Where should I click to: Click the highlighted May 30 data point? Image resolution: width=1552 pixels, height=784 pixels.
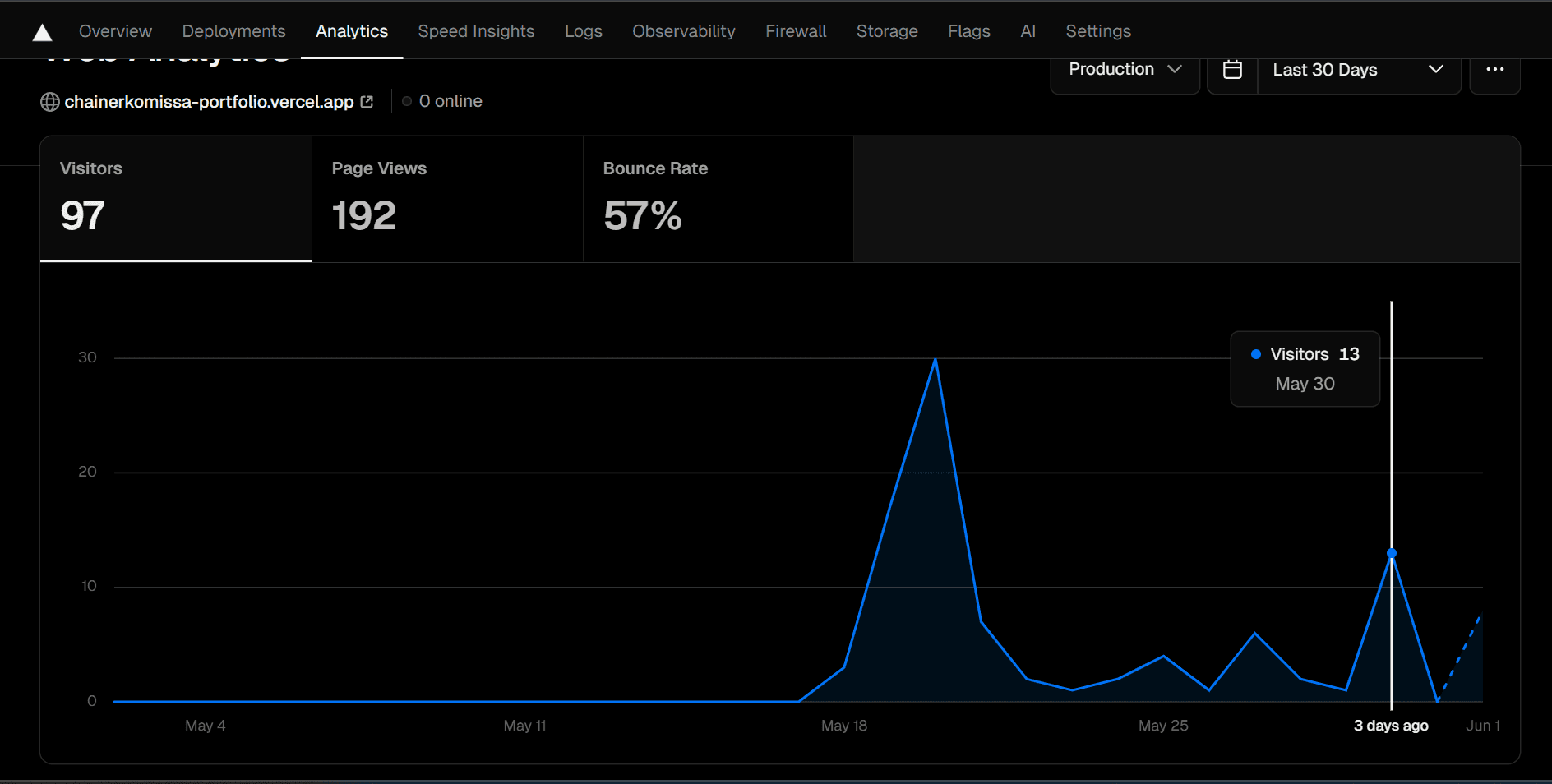(x=1391, y=553)
